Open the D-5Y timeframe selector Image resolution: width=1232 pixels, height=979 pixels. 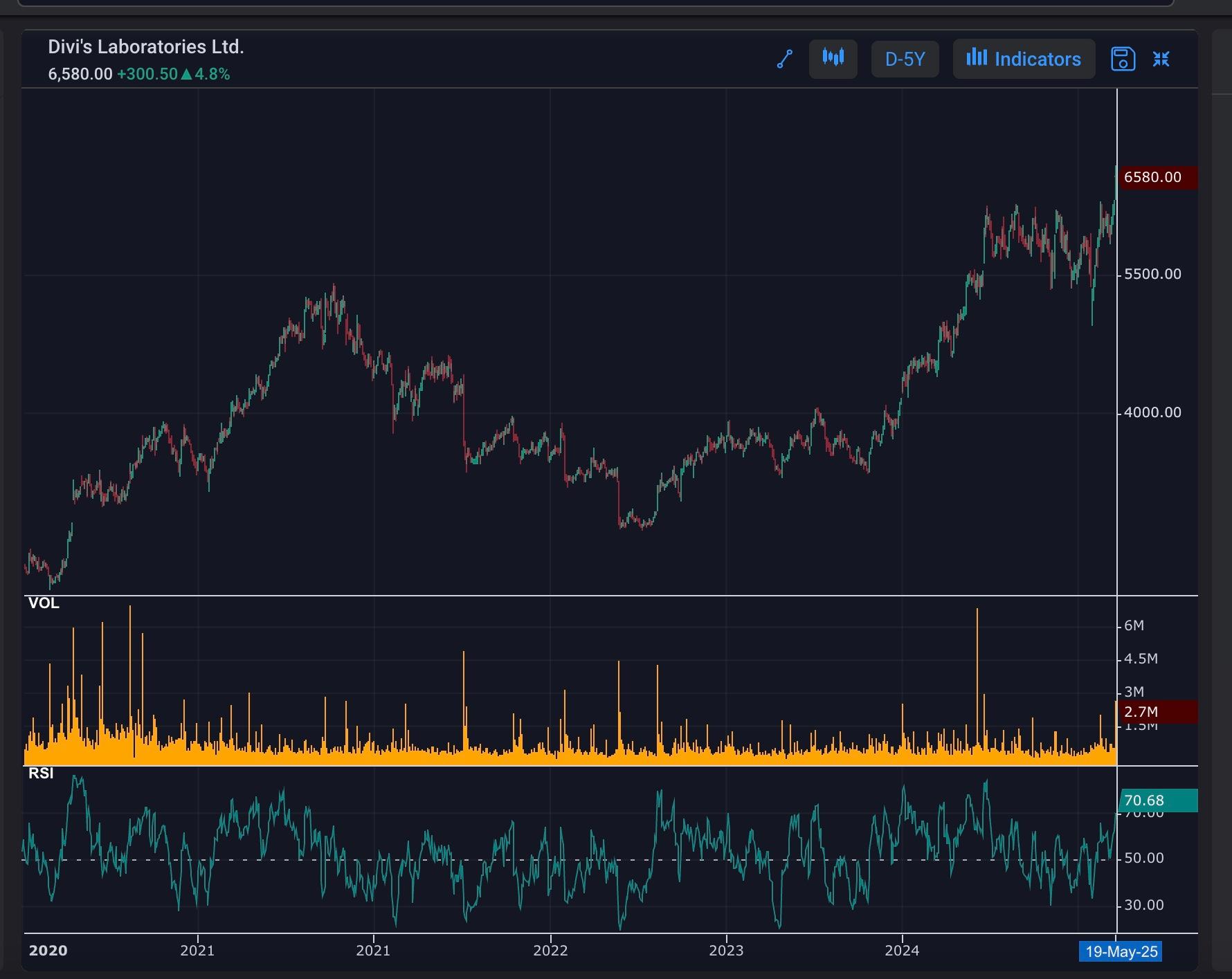coord(905,59)
